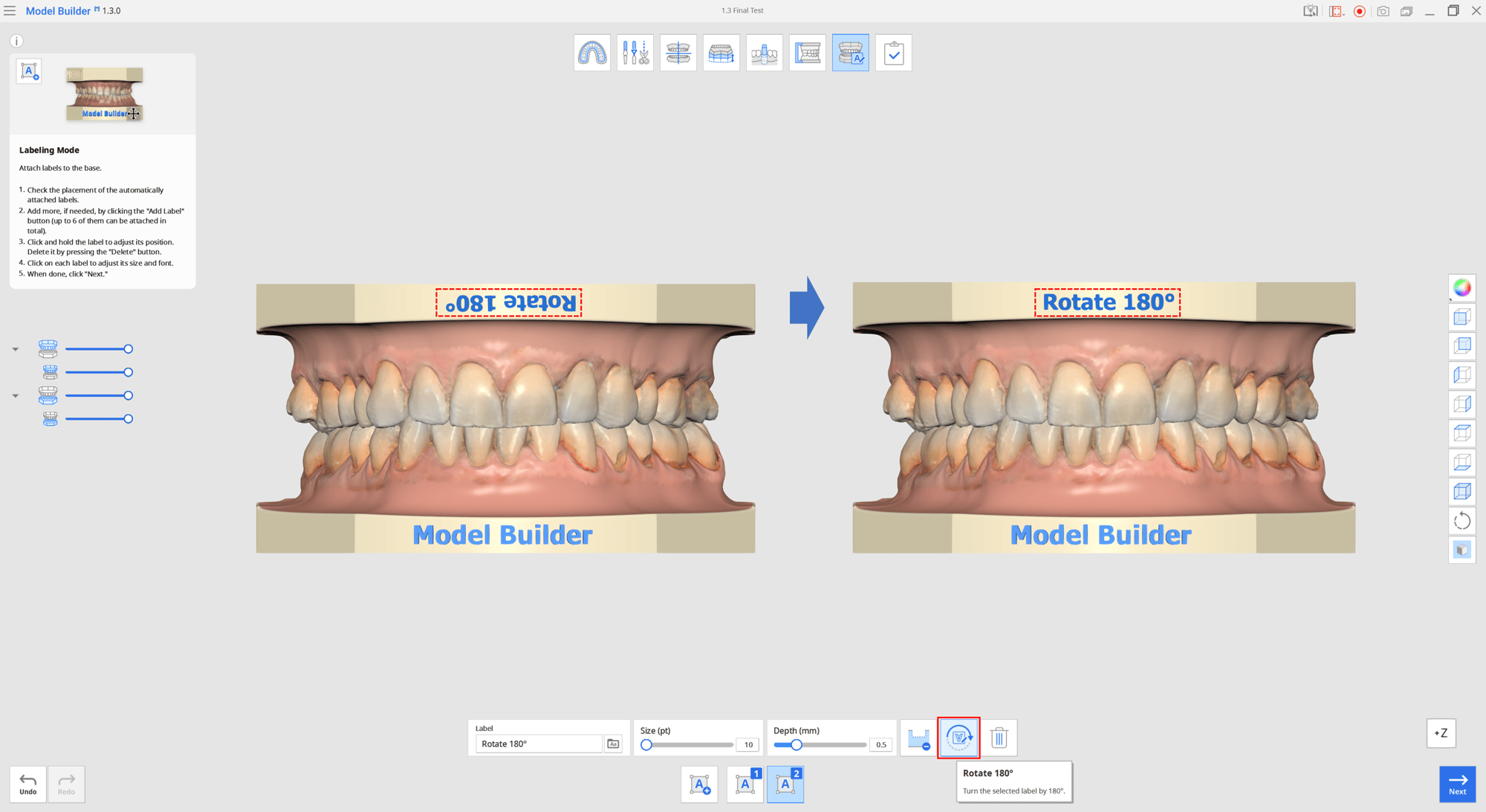Collapse the second model group arrow
The height and width of the screenshot is (812, 1486).
[x=15, y=396]
